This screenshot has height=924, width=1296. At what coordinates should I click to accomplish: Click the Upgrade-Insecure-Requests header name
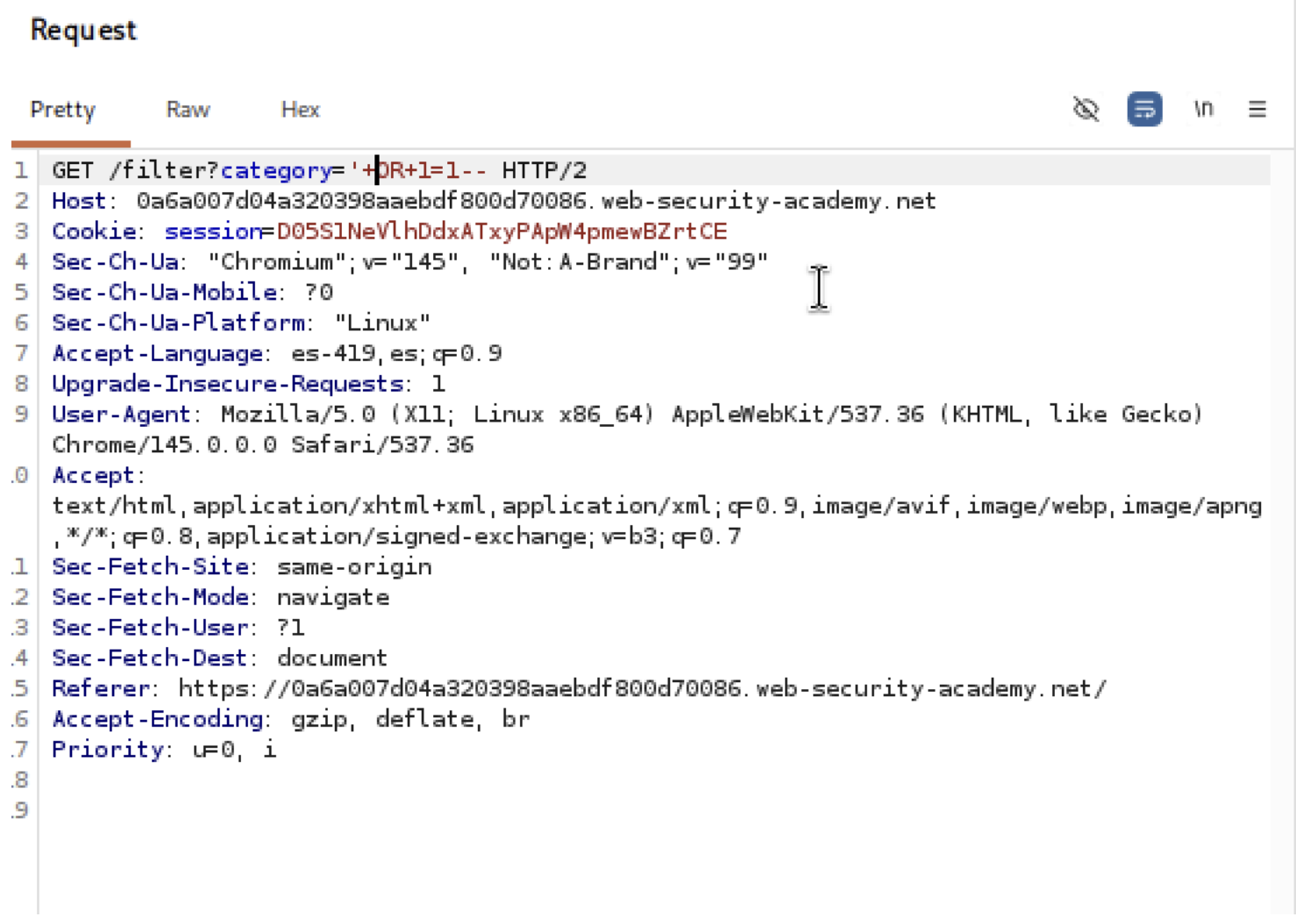click(x=227, y=384)
